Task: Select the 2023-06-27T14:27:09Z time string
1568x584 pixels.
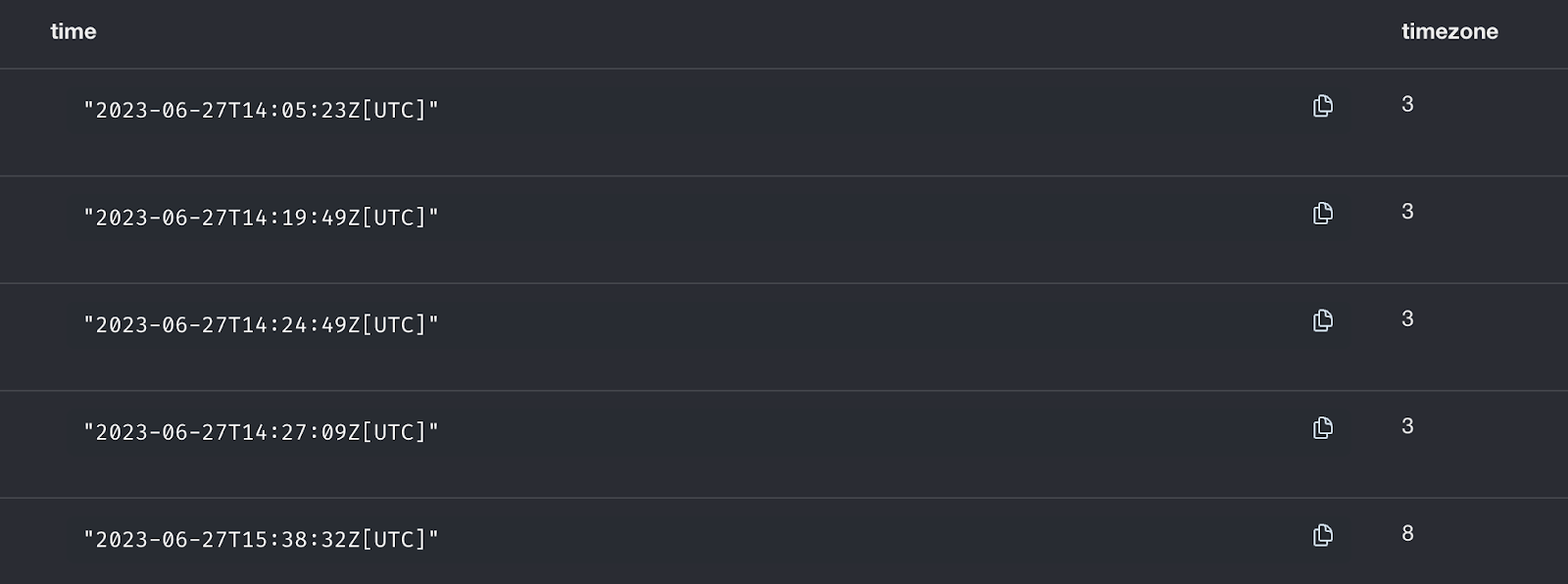Action: pos(261,432)
